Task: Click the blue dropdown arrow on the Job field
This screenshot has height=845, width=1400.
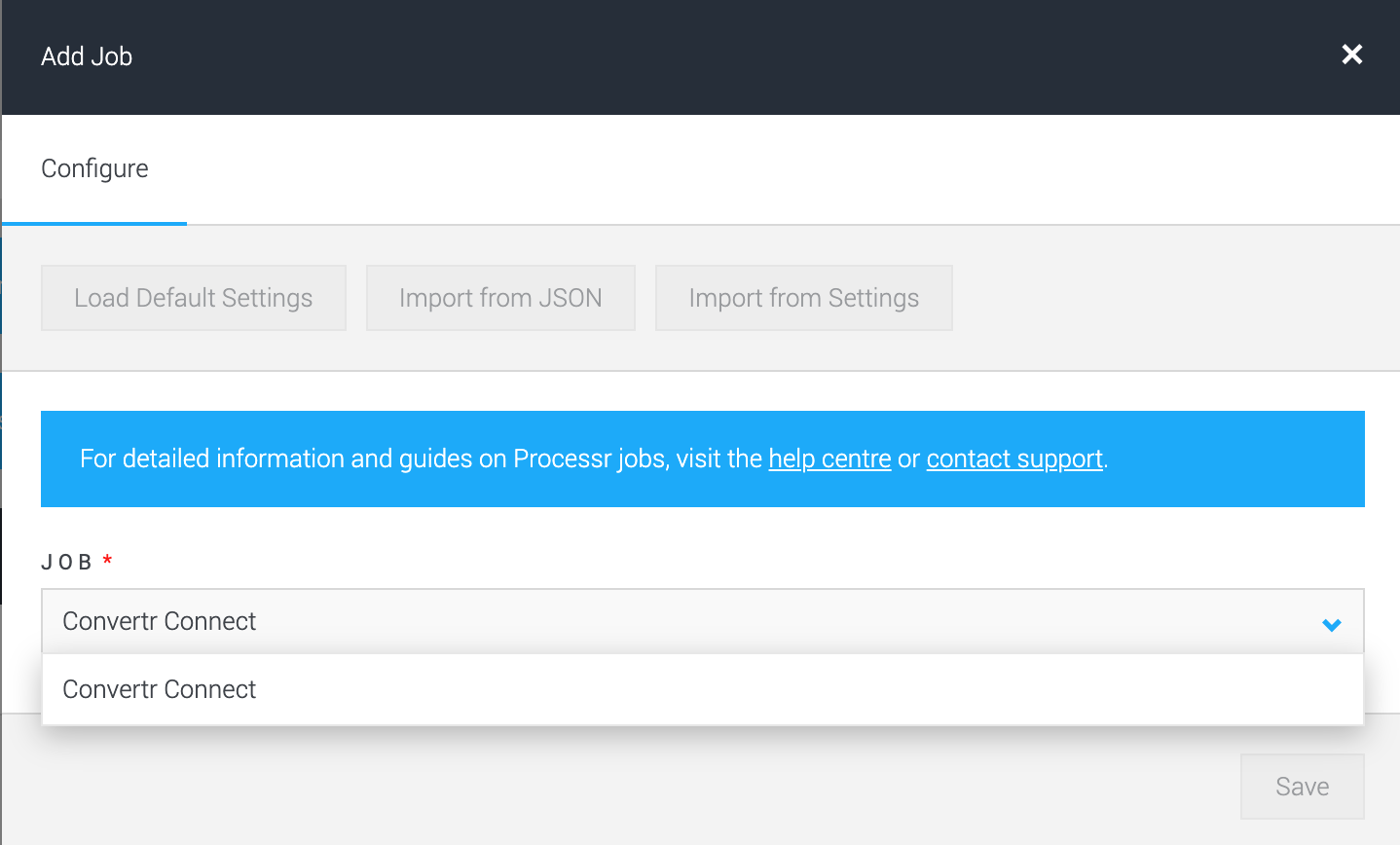Action: 1332,624
